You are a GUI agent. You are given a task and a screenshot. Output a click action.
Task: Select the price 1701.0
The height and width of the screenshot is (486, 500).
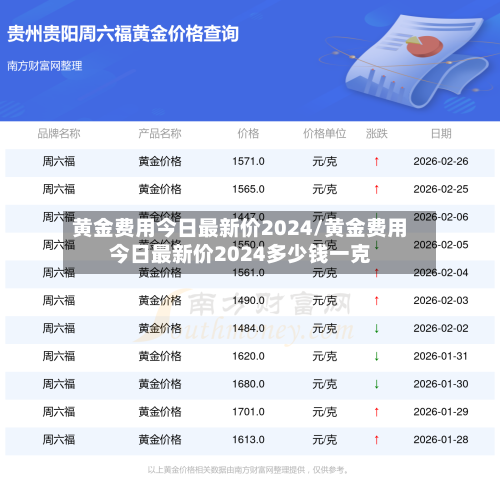(248, 412)
